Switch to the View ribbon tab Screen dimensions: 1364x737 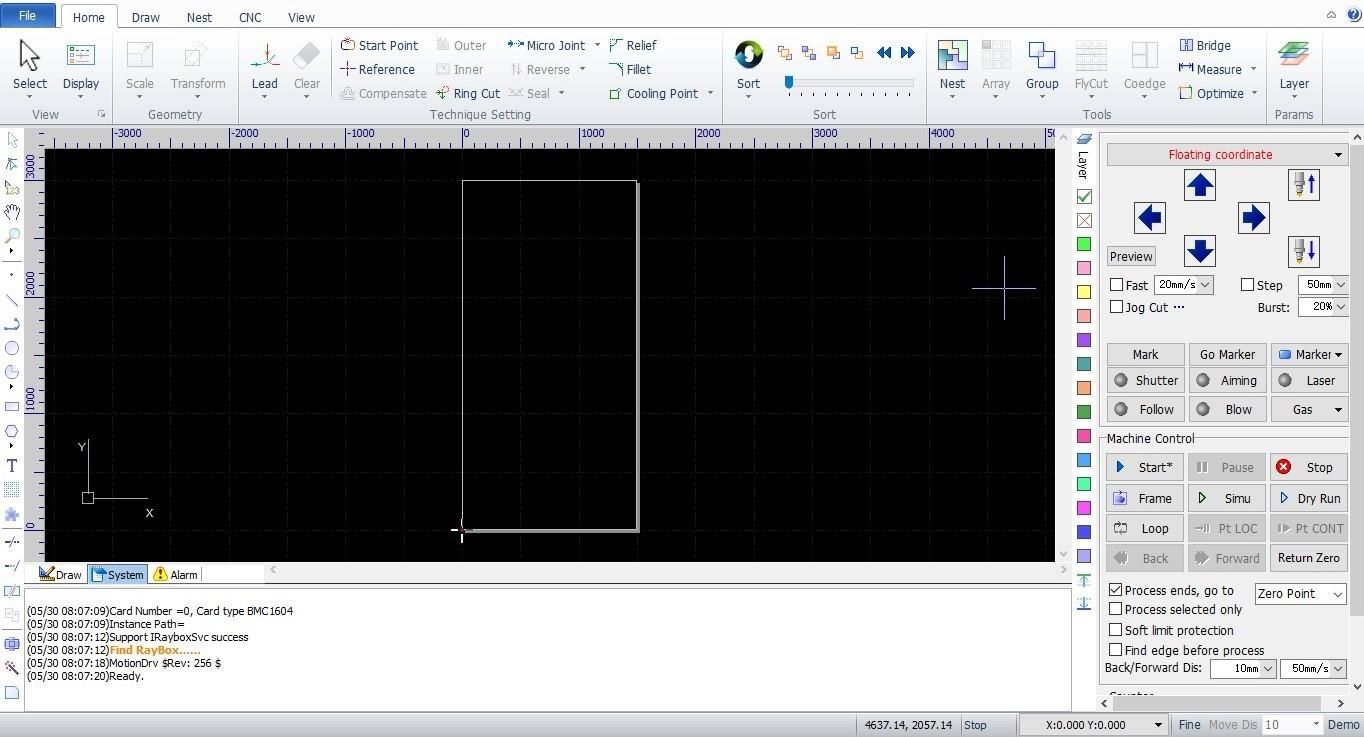[x=301, y=17]
